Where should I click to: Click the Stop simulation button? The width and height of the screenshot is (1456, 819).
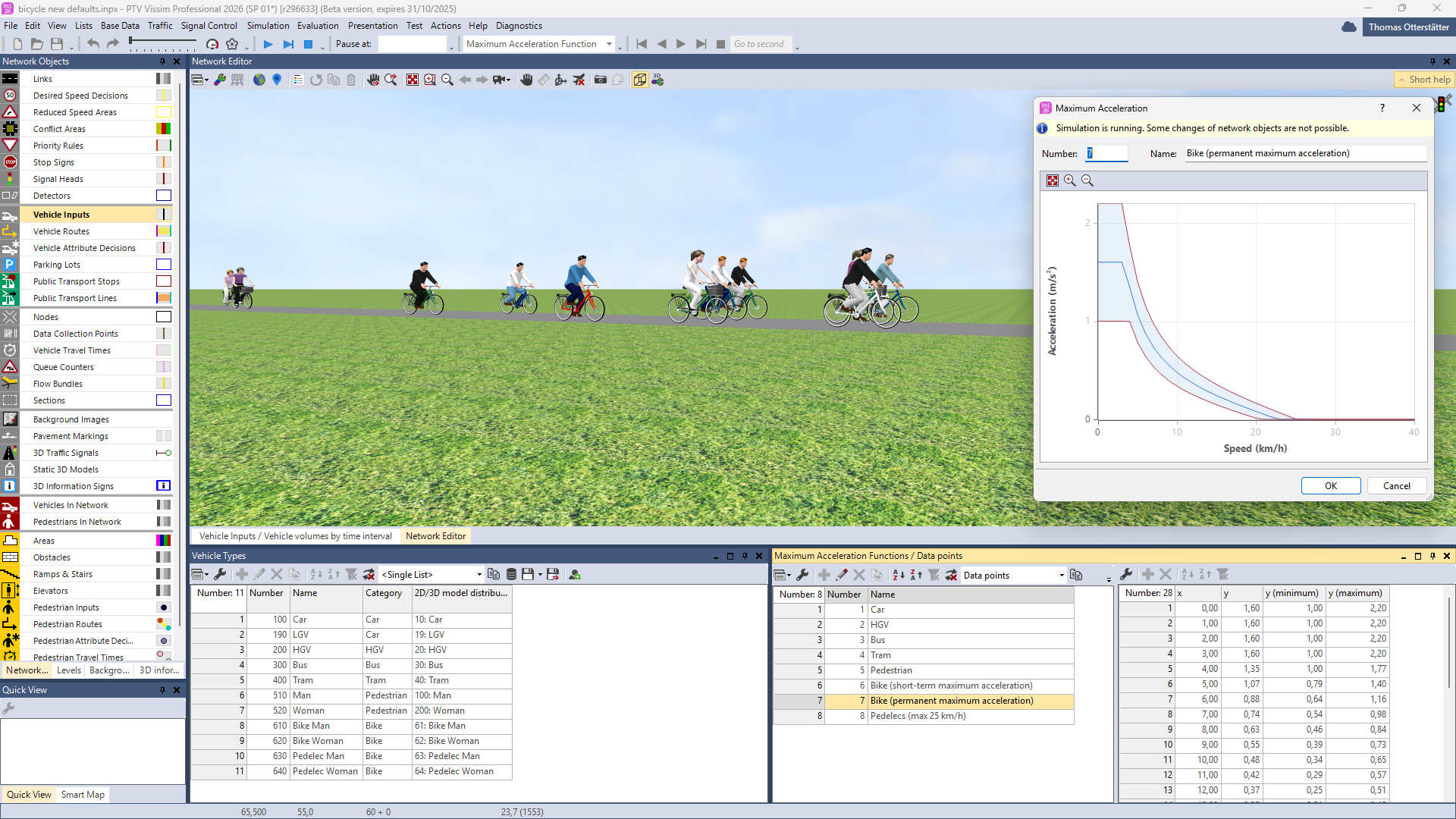point(309,44)
